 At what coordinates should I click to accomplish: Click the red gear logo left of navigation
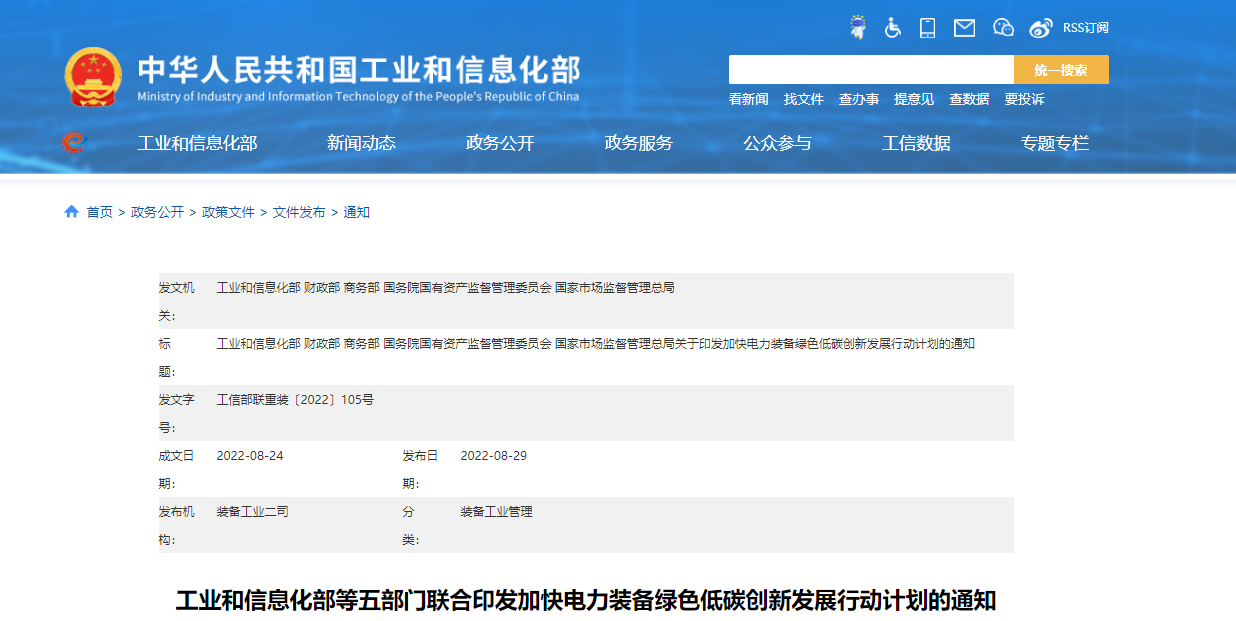click(73, 143)
